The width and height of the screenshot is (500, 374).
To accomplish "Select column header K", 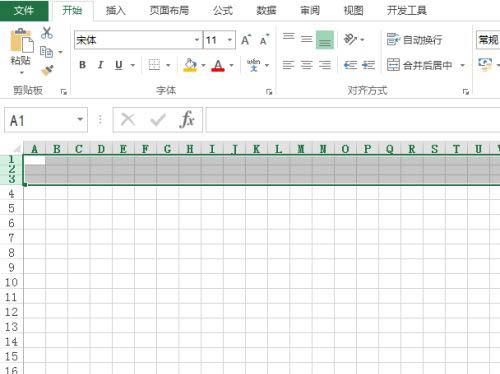I will pyautogui.click(x=256, y=149).
